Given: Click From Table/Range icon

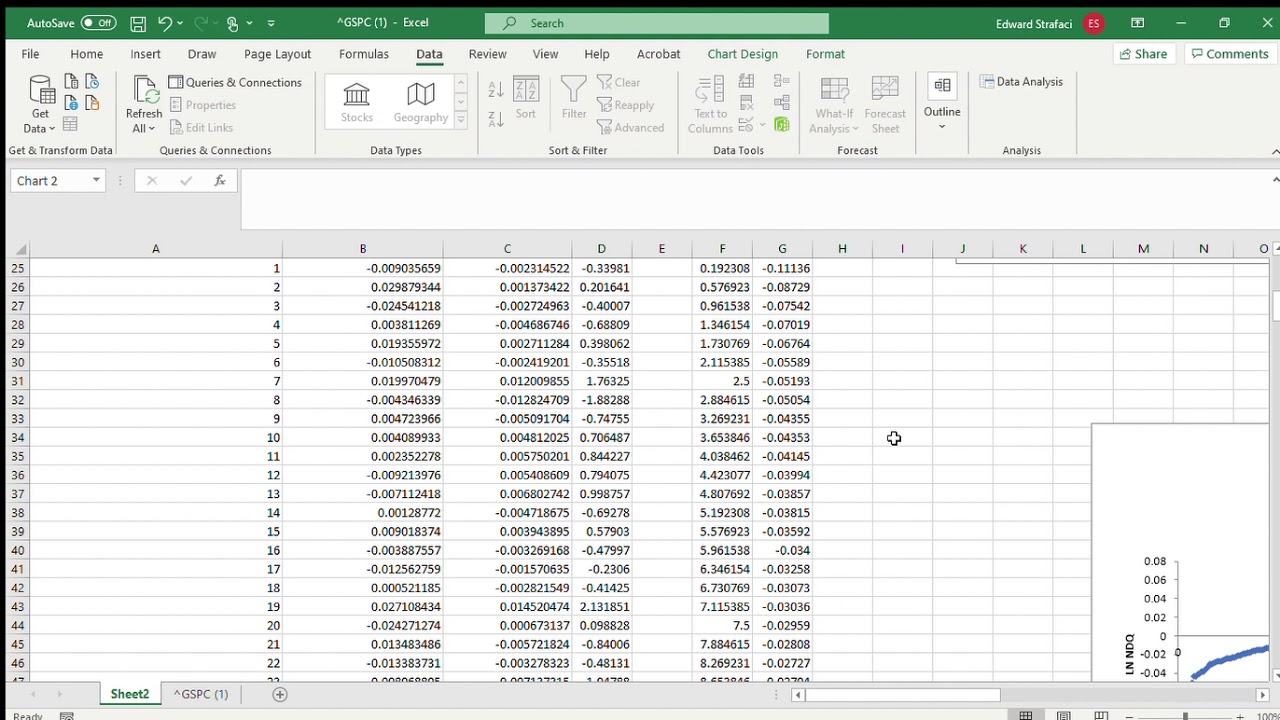Looking at the screenshot, I should click(70, 124).
